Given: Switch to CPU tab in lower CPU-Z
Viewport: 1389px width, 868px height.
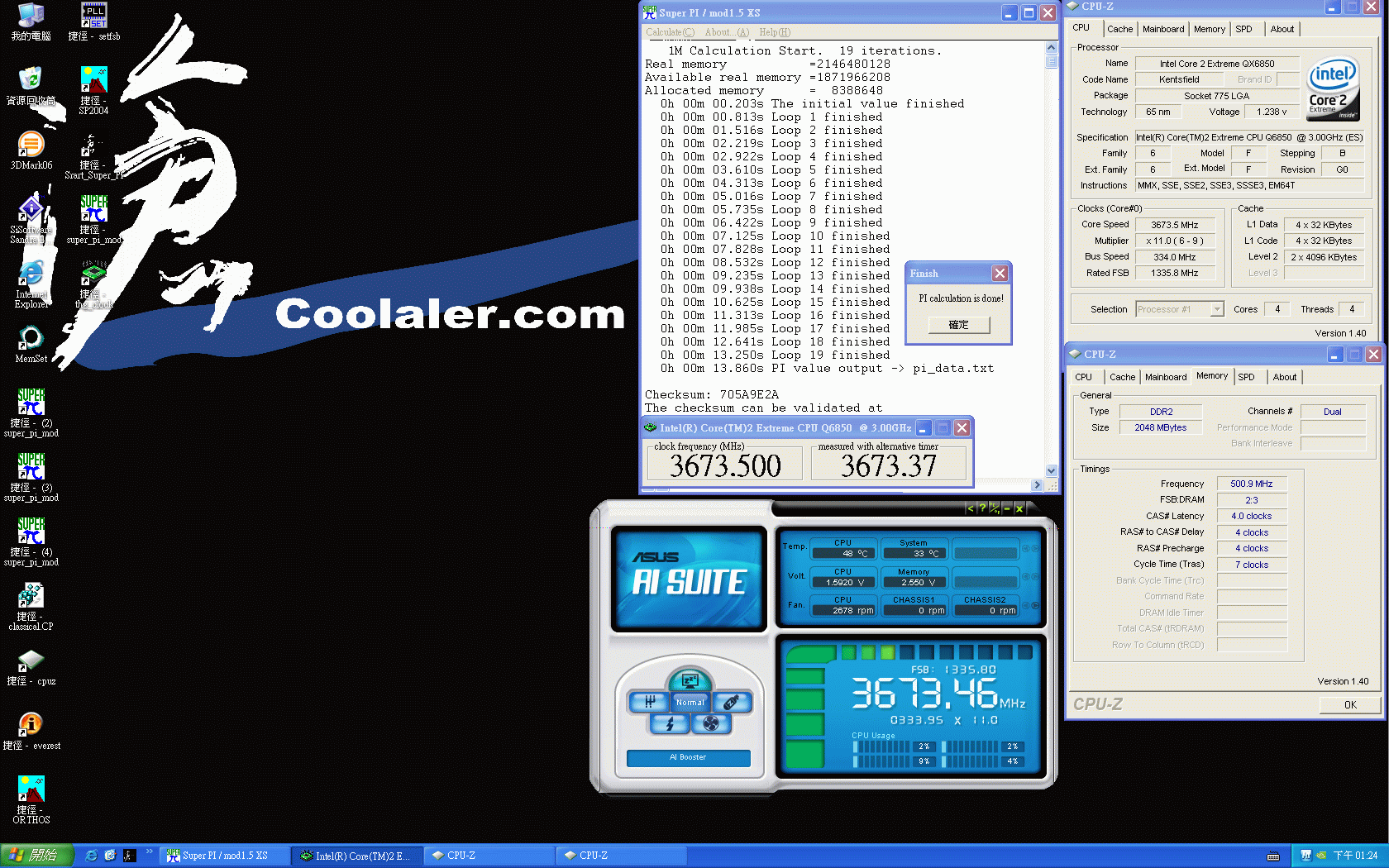Looking at the screenshot, I should tap(1083, 377).
